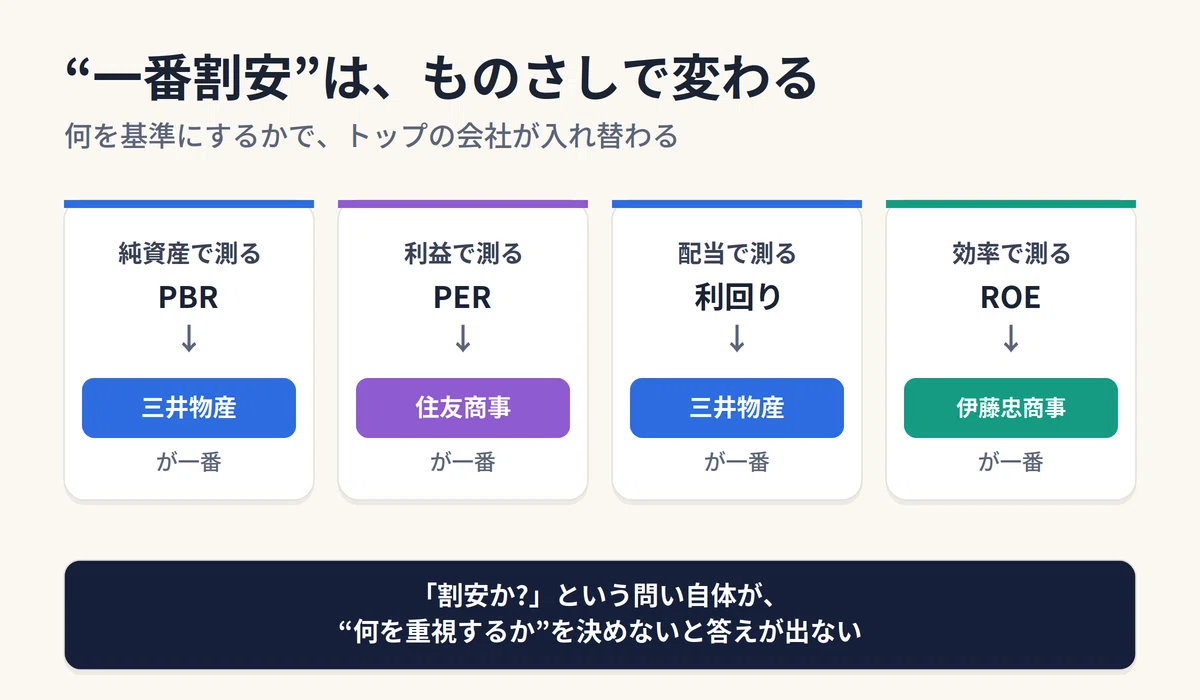Click the green bar atop the ROE card
Viewport: 1200px width, 700px height.
coord(1011,204)
